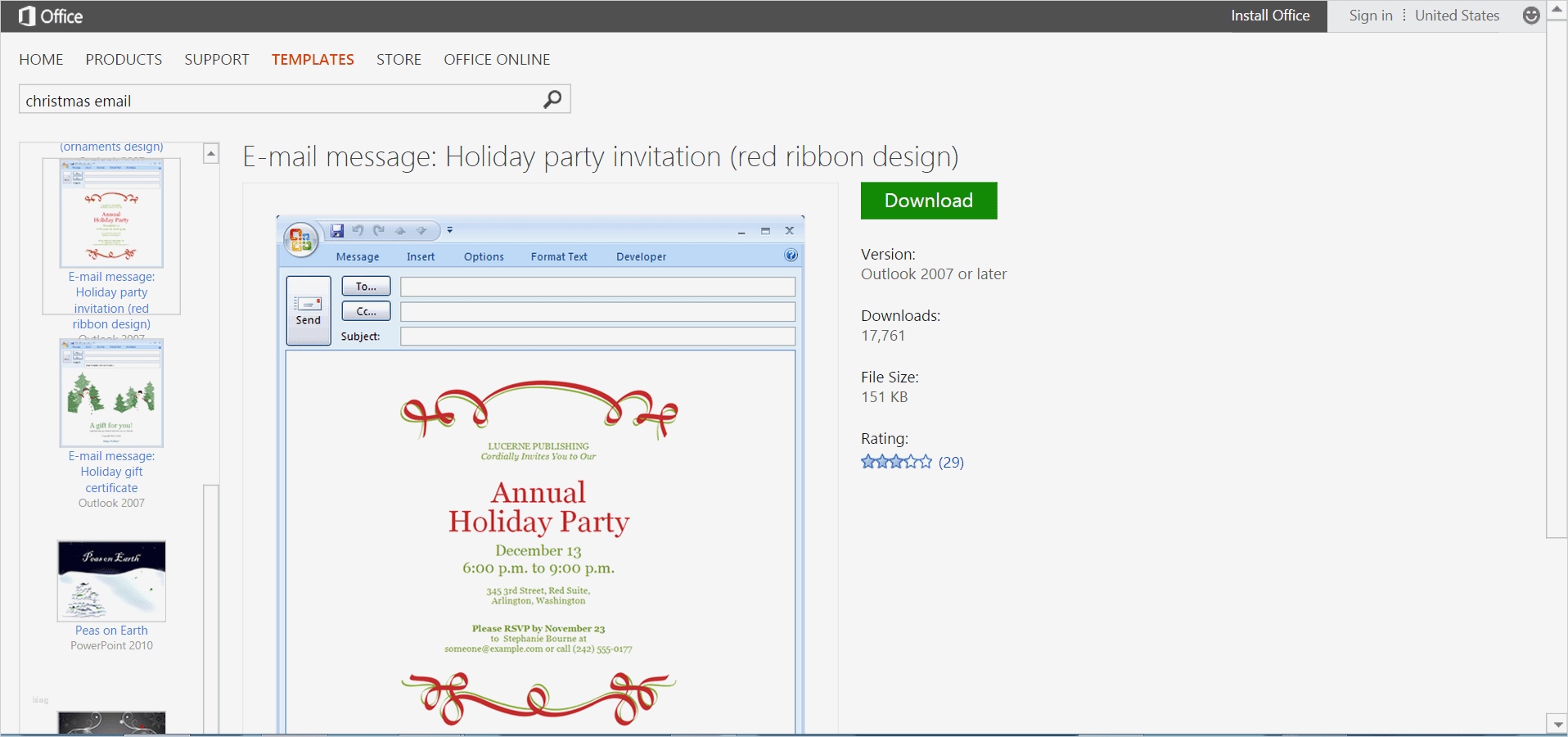Screen dimensions: 1568x737
Task: Open the Quick Access Toolbar dropdown arrow
Action: coord(449,231)
